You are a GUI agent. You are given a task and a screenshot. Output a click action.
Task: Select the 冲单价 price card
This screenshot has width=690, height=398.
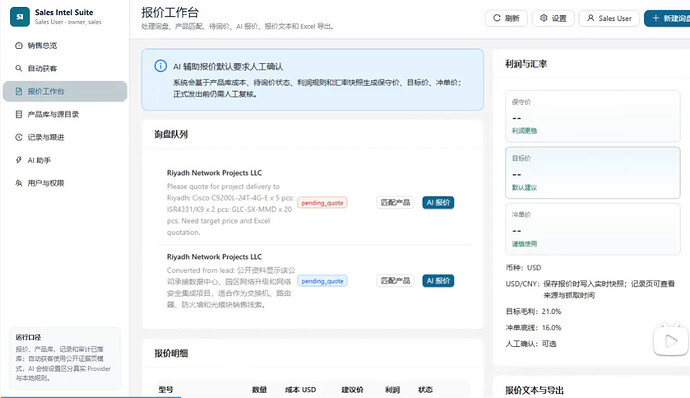(592, 229)
